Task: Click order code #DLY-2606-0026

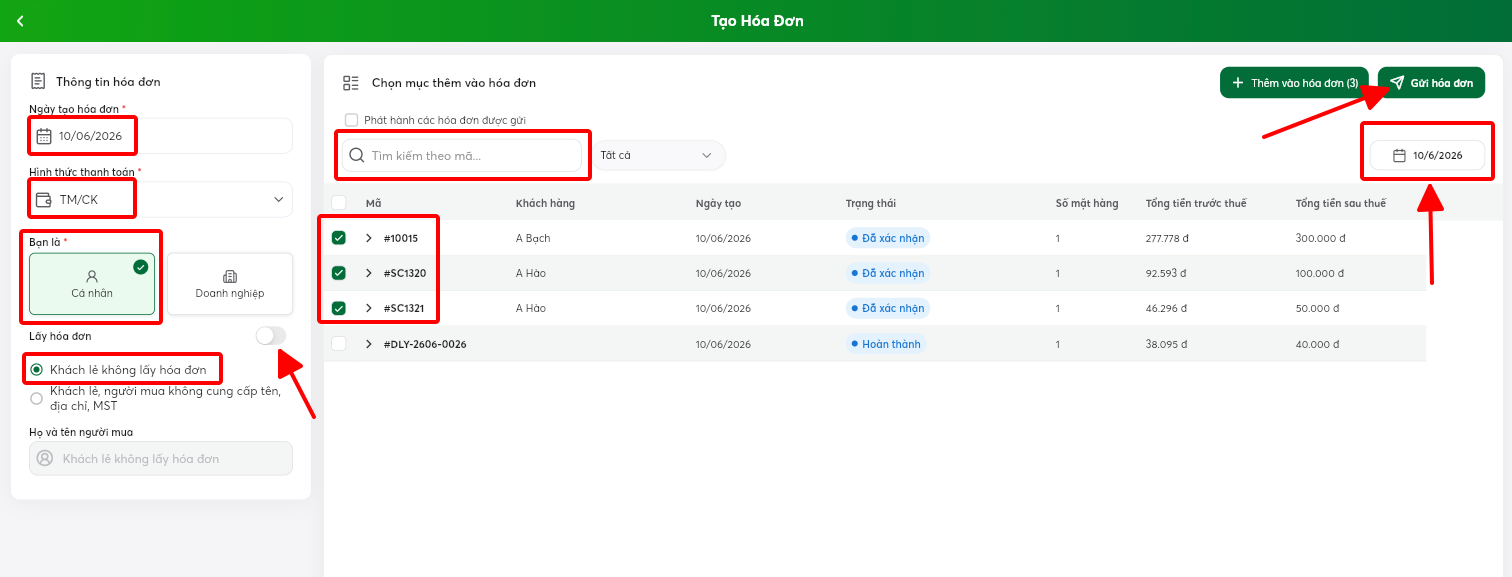Action: 425,344
